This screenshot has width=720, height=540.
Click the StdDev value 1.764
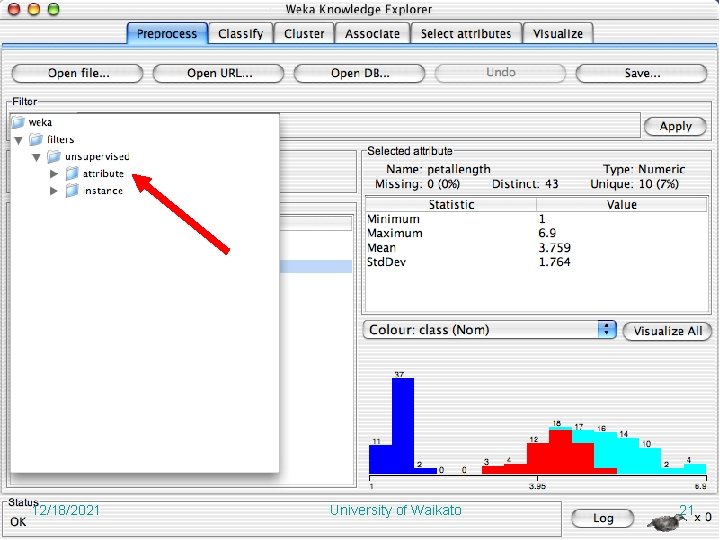tap(555, 262)
